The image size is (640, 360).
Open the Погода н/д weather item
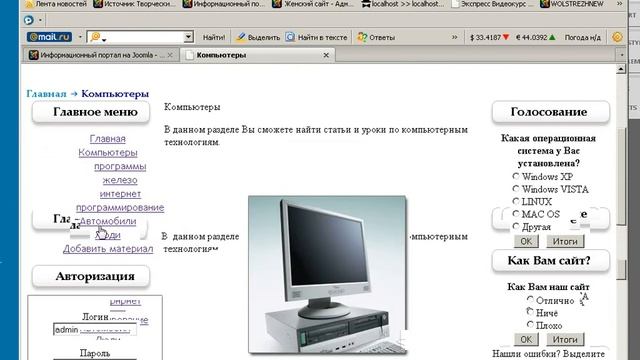pyautogui.click(x=582, y=37)
